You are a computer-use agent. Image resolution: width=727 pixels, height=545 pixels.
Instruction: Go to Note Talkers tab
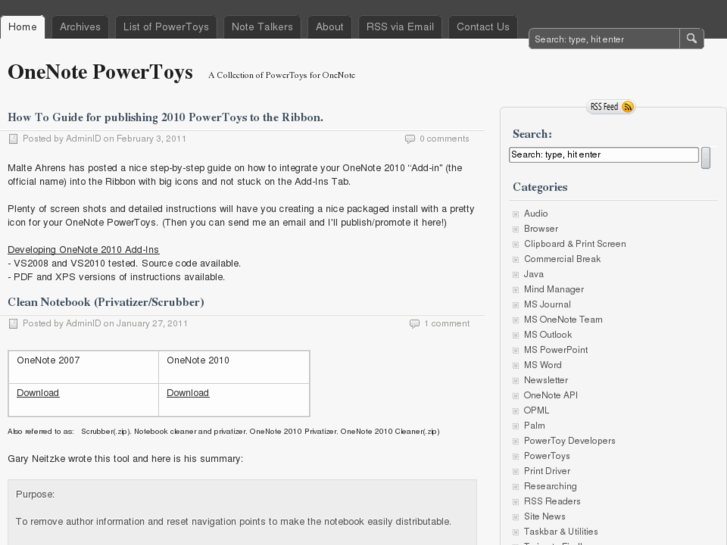pos(262,27)
